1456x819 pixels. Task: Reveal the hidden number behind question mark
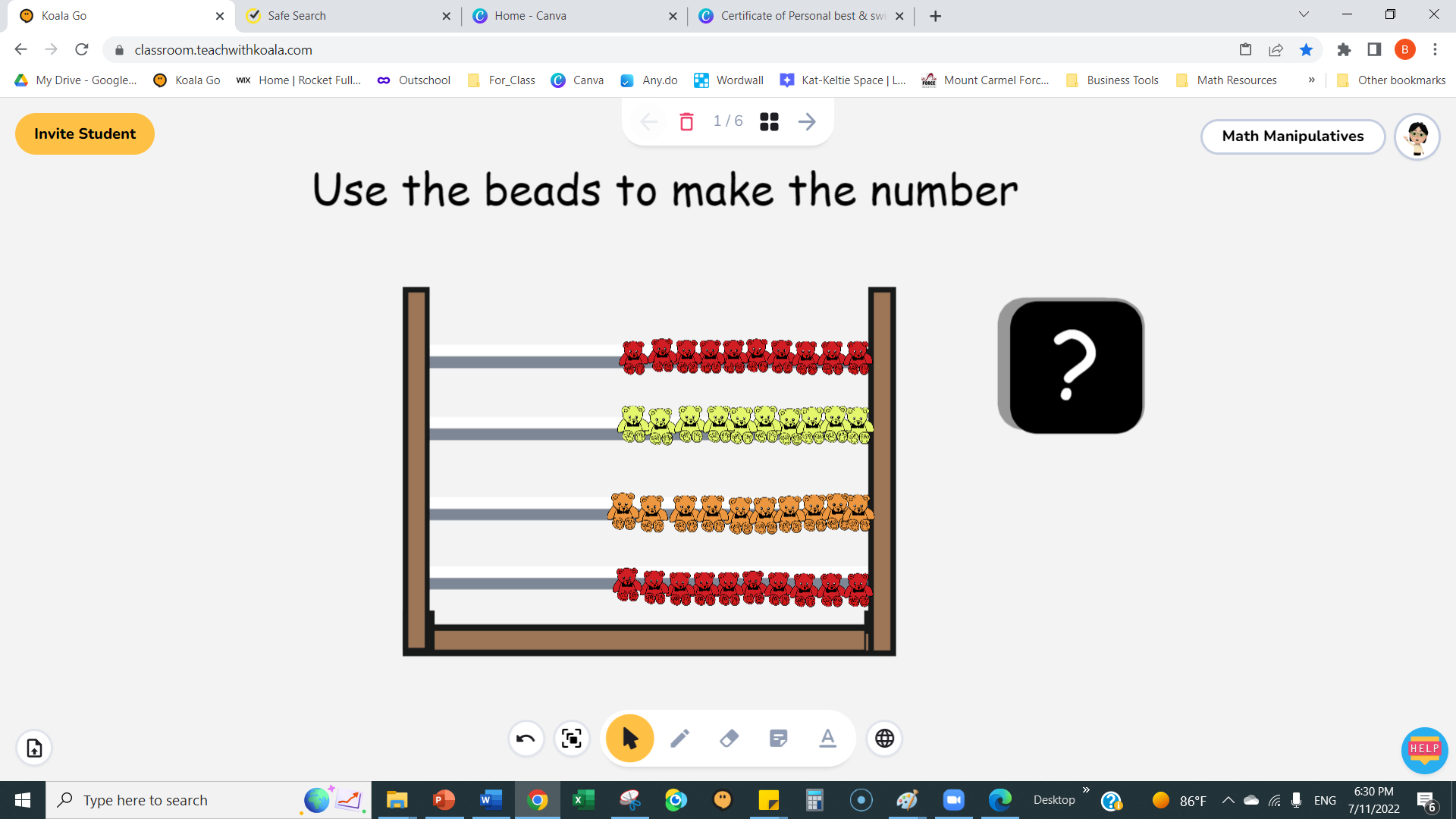[1071, 366]
